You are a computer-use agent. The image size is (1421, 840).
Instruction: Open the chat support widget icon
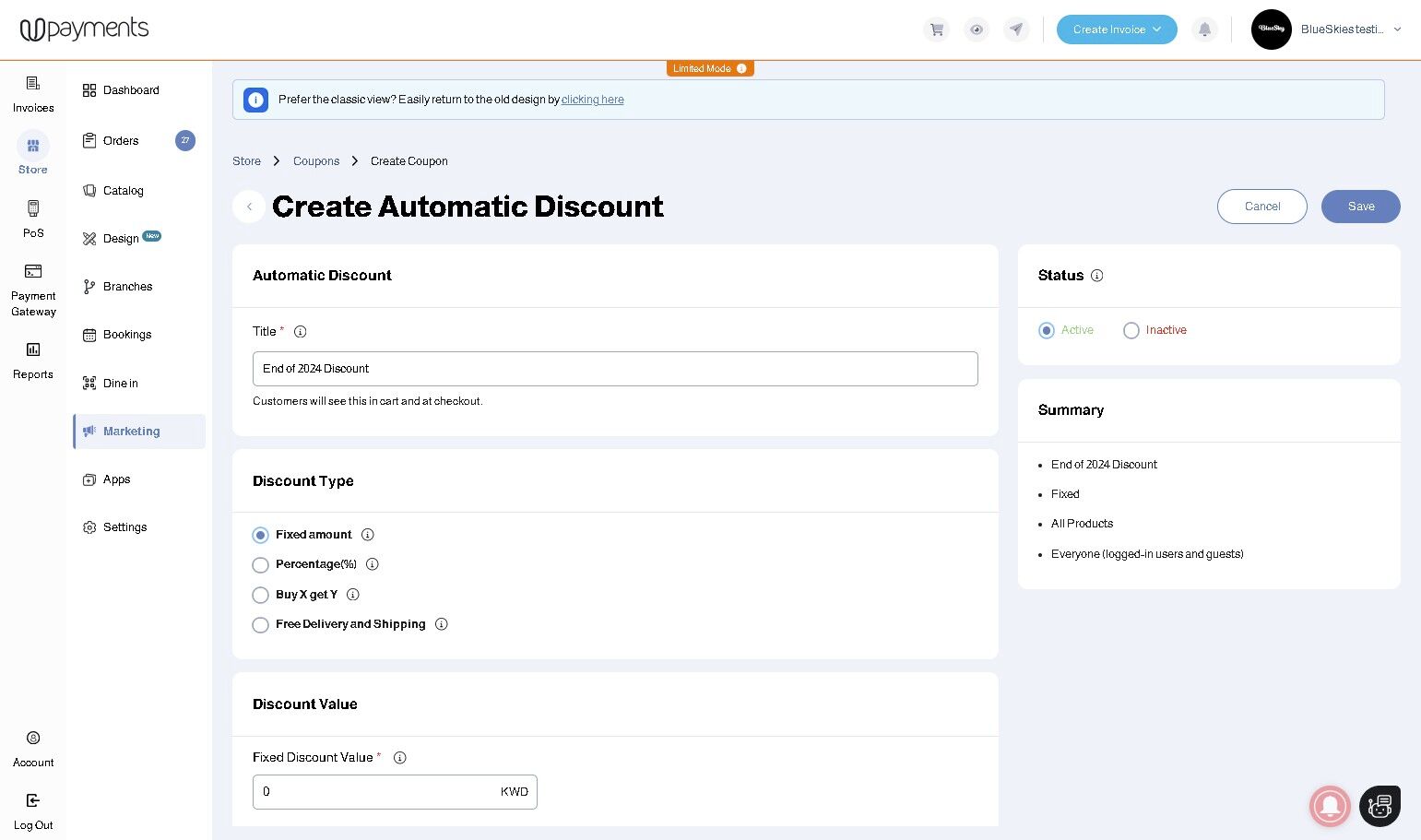(1380, 806)
